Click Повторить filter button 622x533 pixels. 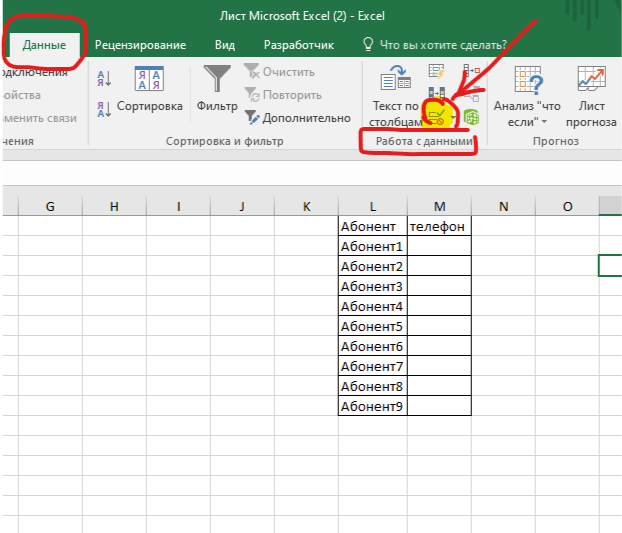283,95
